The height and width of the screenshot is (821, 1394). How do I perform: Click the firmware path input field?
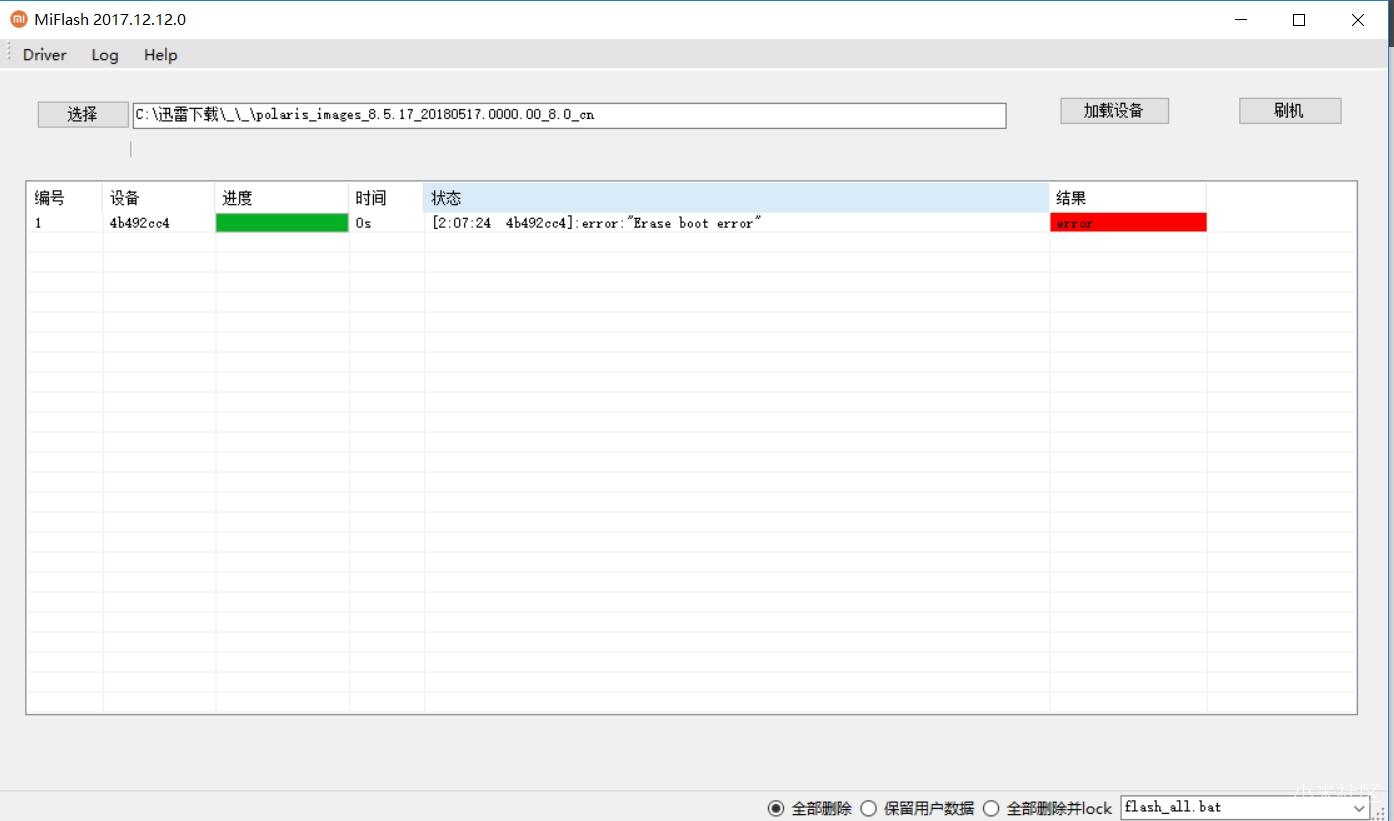pos(569,115)
